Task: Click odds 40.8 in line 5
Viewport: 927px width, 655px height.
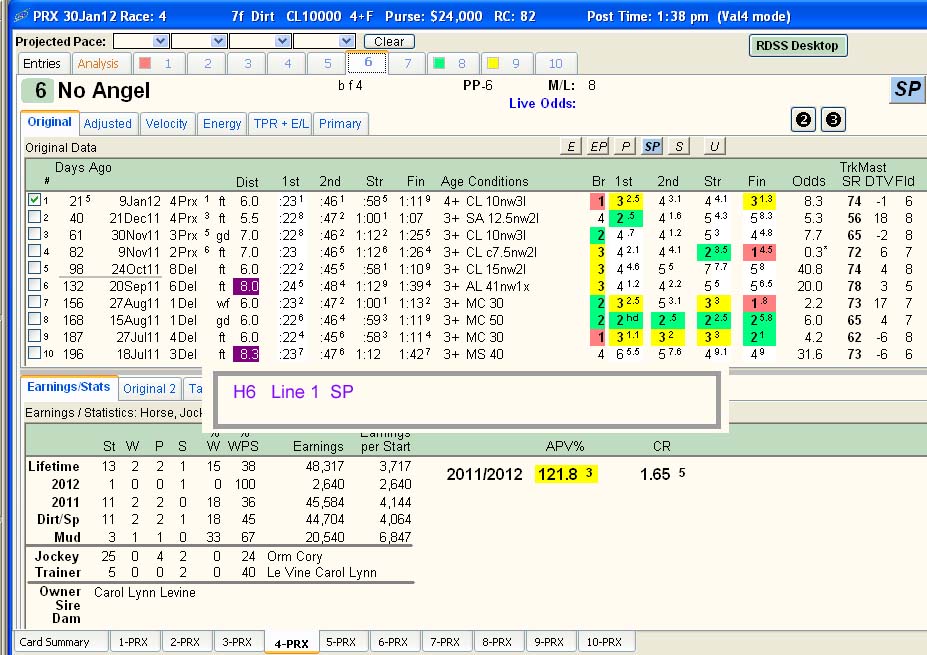Action: (x=810, y=270)
